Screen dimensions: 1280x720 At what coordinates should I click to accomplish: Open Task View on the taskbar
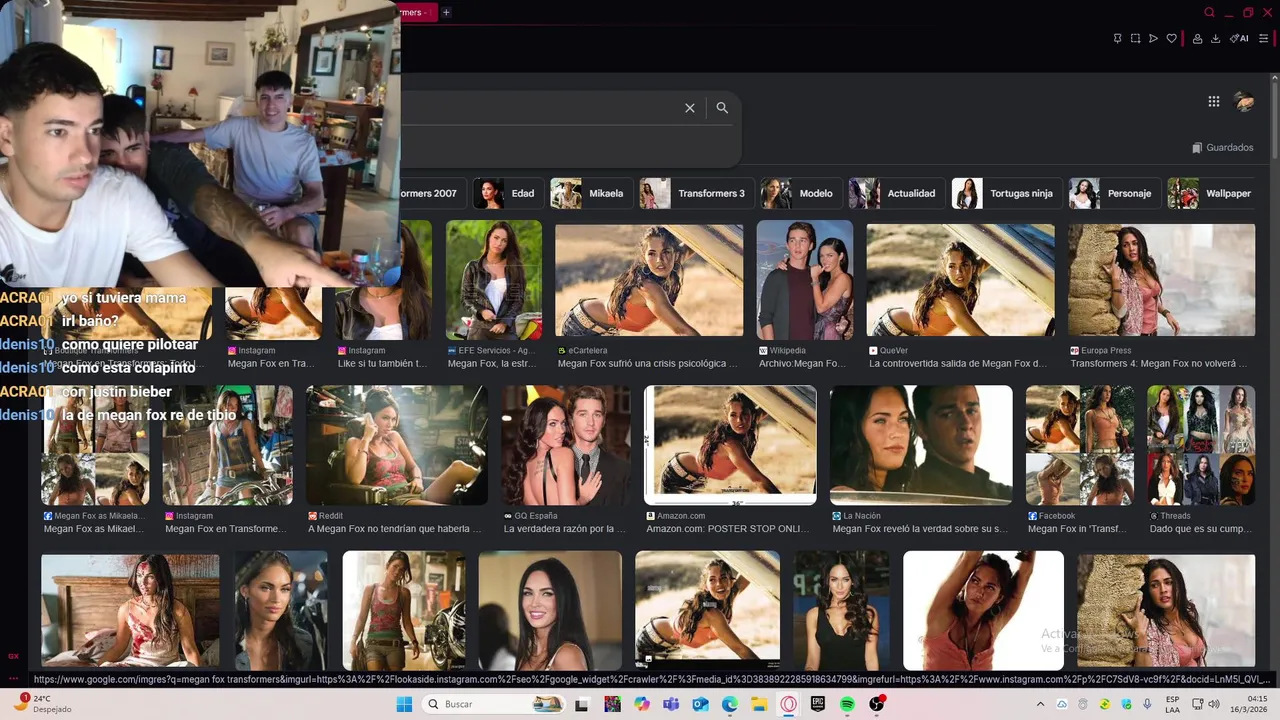point(582,704)
